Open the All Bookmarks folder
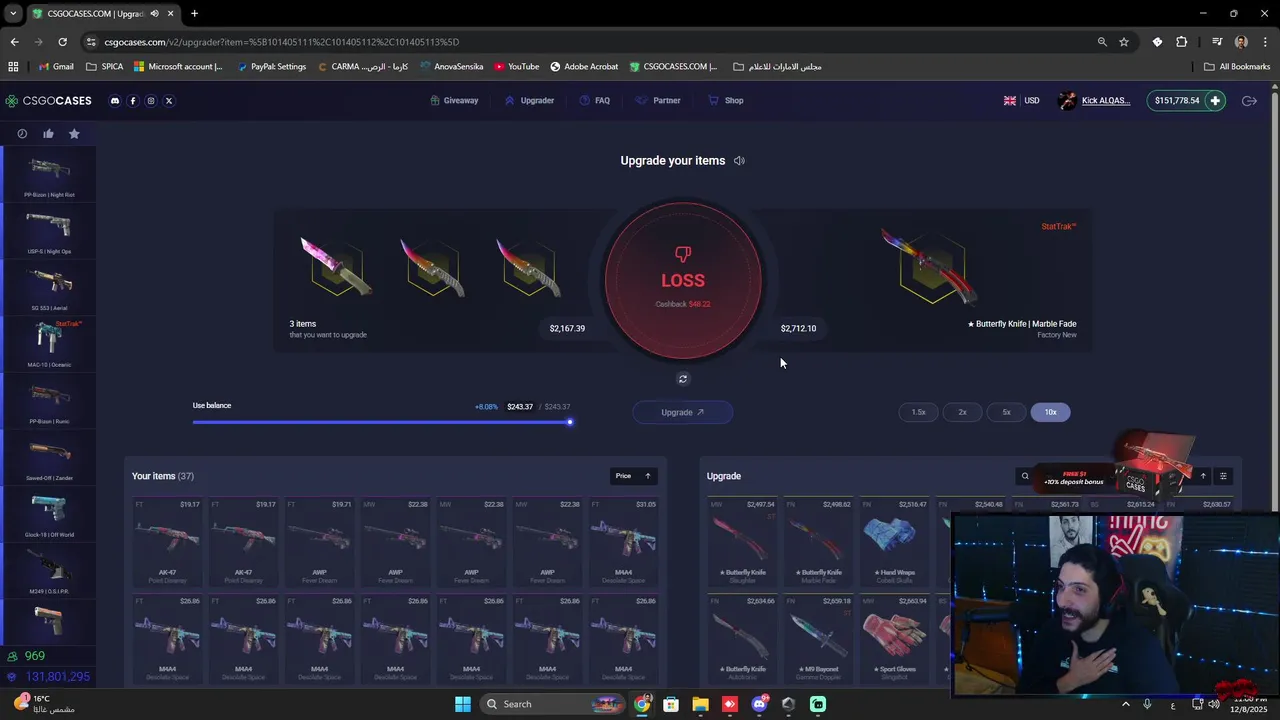Screen dimensions: 1280x720 pyautogui.click(x=1237, y=67)
